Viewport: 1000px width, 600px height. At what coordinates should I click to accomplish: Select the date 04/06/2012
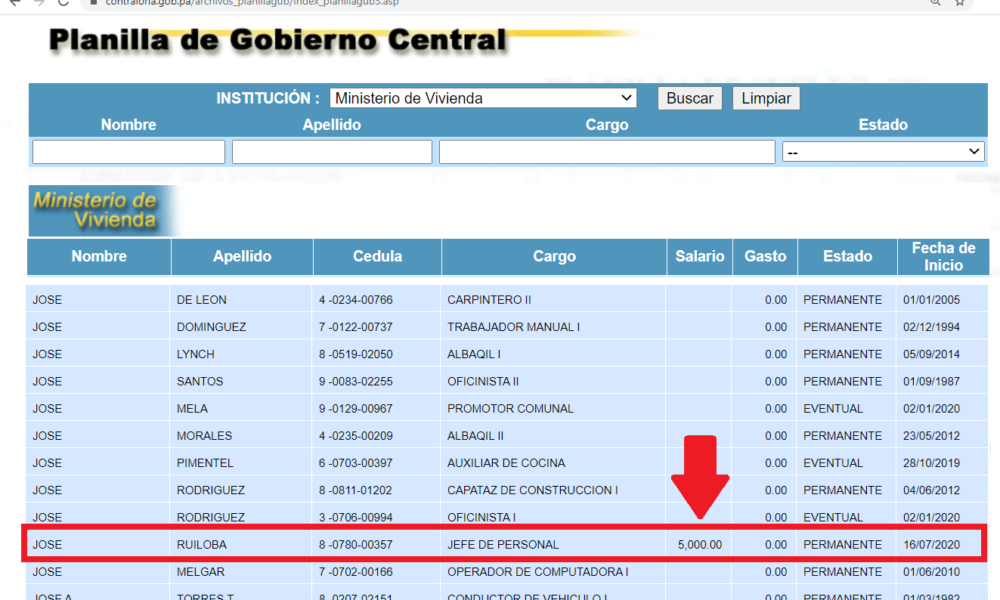point(931,490)
